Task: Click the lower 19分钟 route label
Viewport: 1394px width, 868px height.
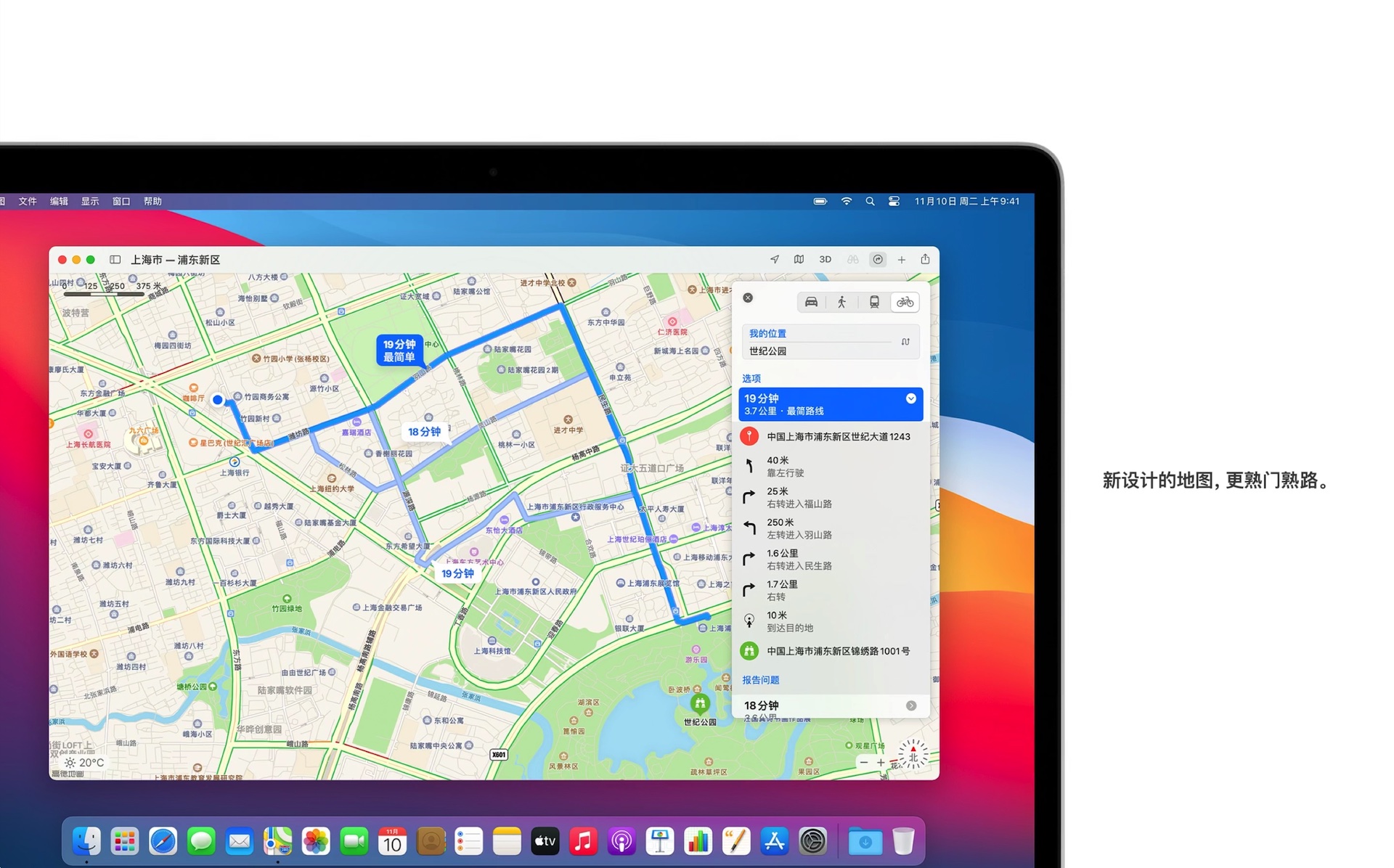Action: (457, 573)
